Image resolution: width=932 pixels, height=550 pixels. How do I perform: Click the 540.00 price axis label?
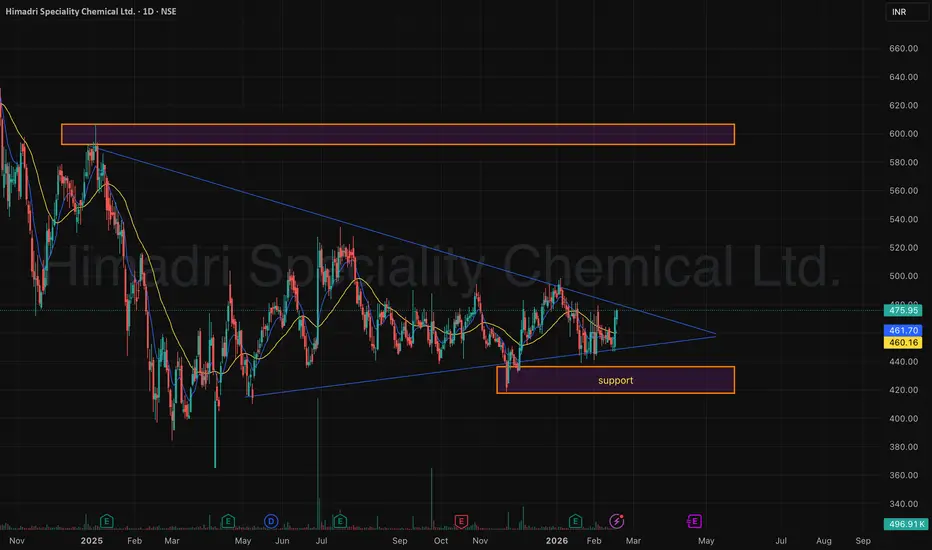click(x=903, y=219)
